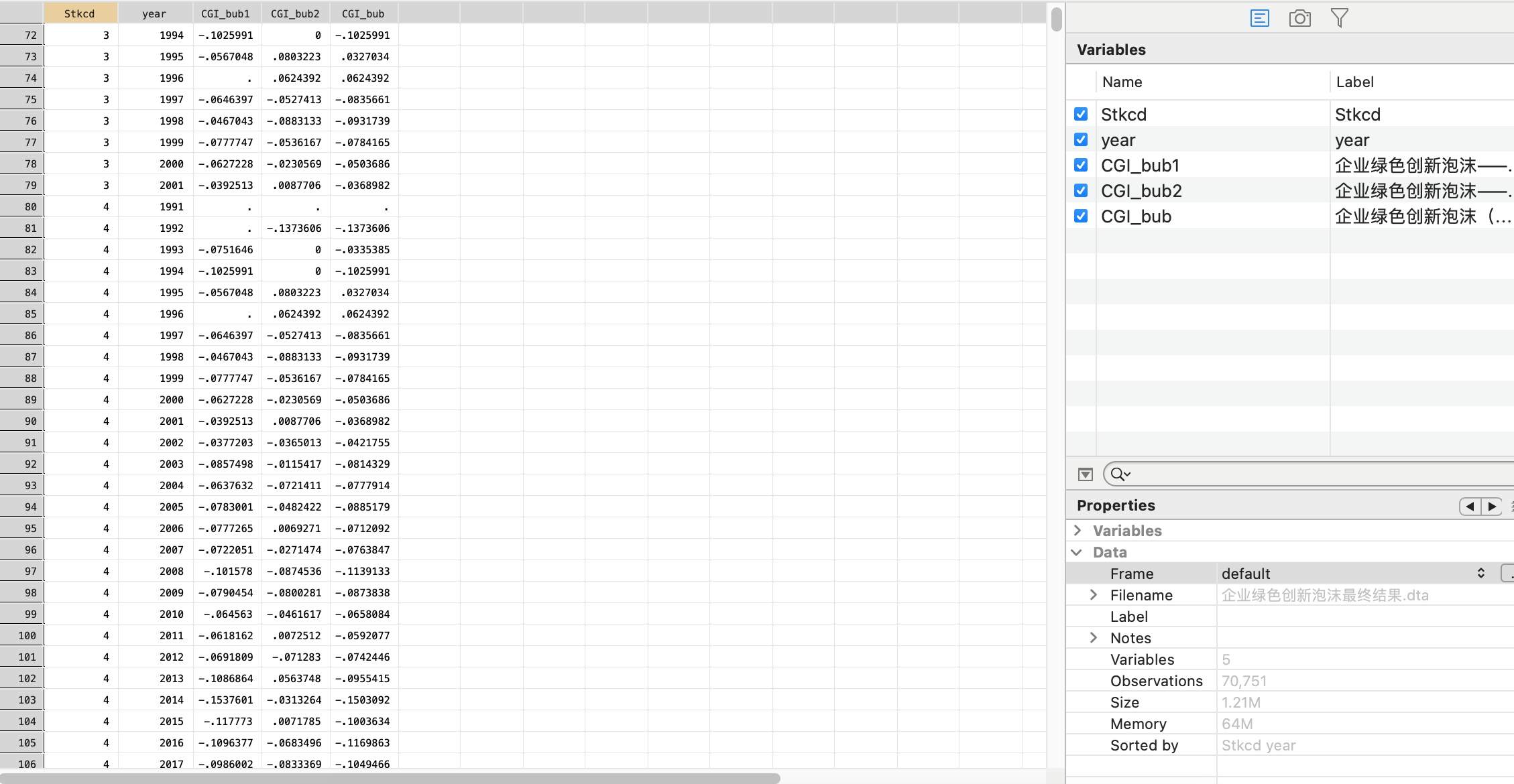Image resolution: width=1514 pixels, height=784 pixels.
Task: Select the CGI_bub2 column header
Action: tap(295, 13)
